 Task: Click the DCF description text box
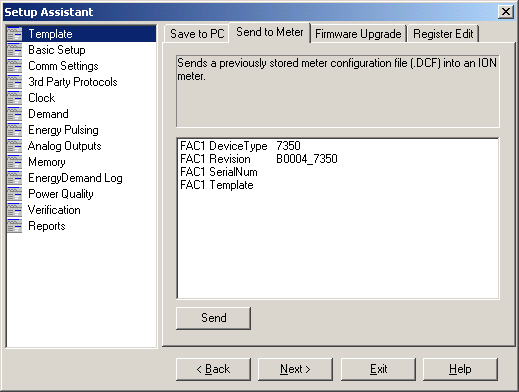(x=337, y=91)
